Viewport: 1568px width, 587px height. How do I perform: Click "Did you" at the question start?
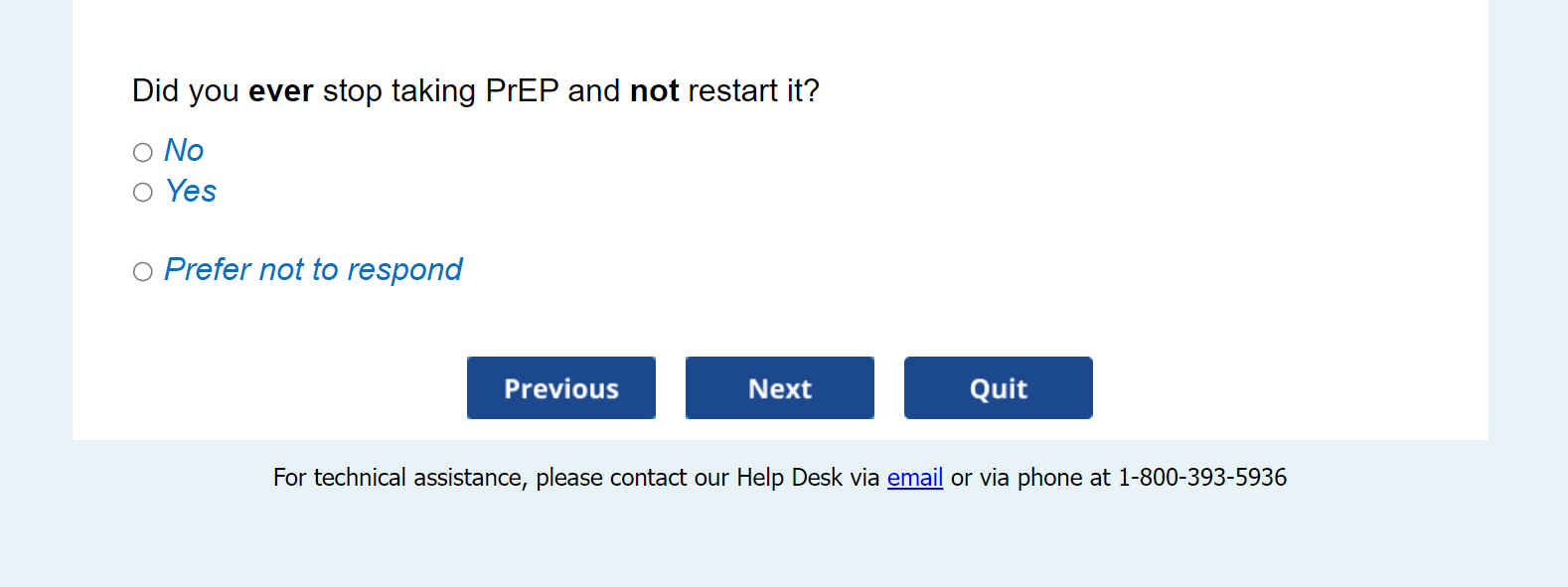(185, 91)
